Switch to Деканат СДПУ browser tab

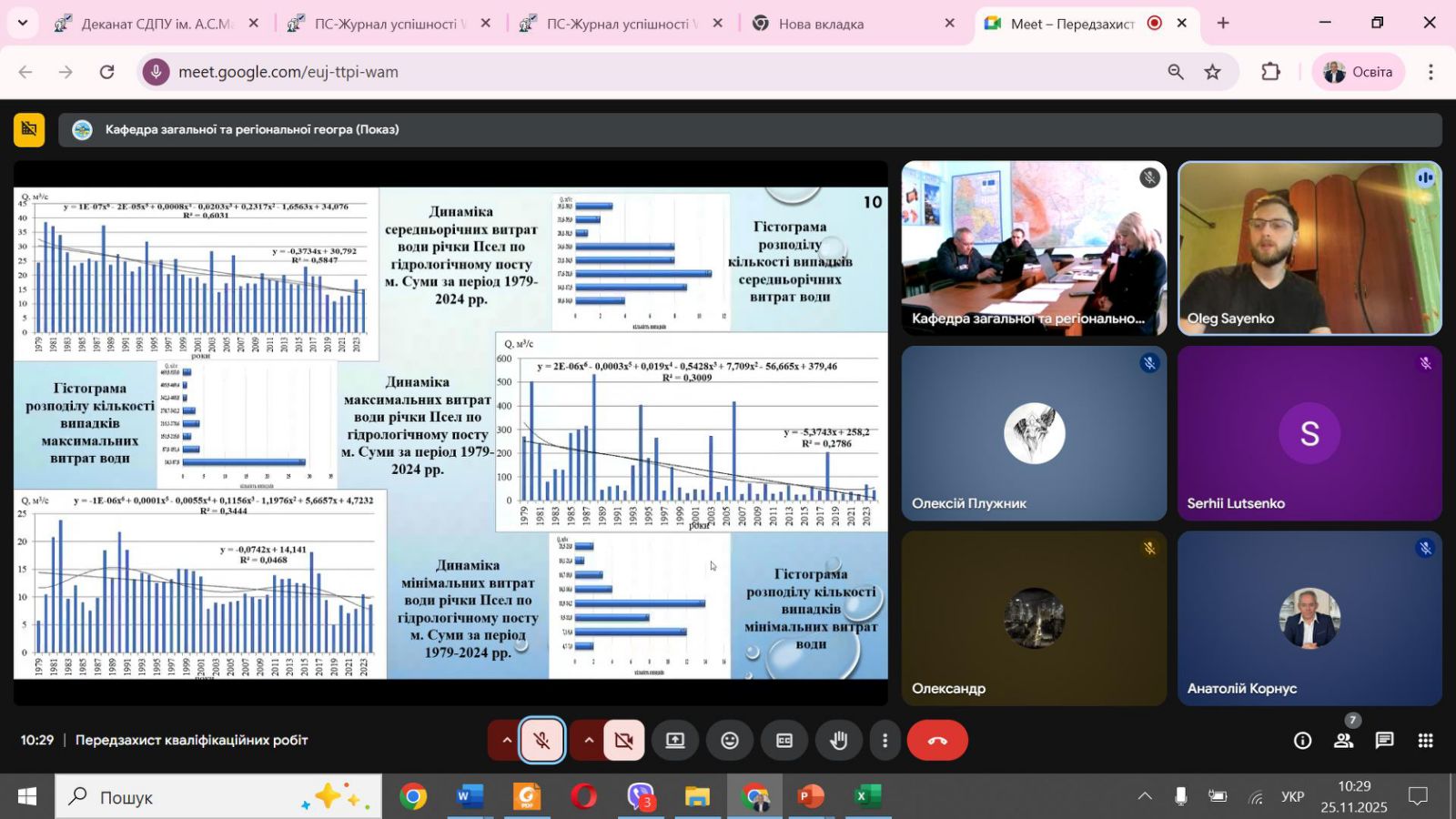tap(157, 24)
